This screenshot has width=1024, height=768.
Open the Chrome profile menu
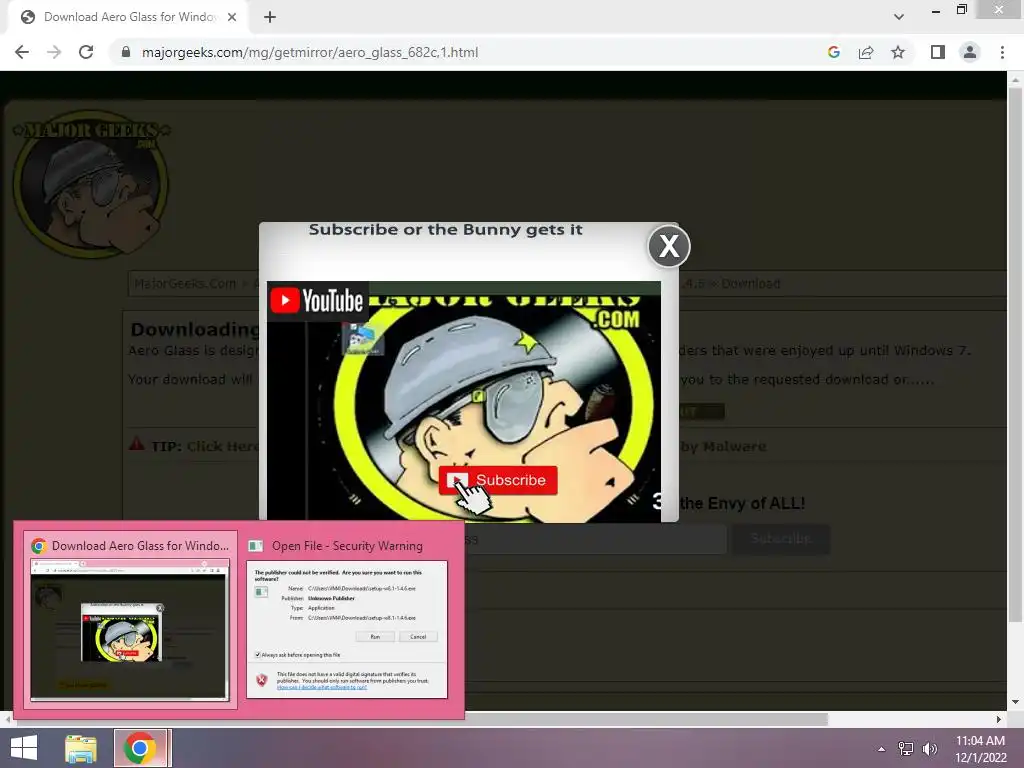(970, 52)
